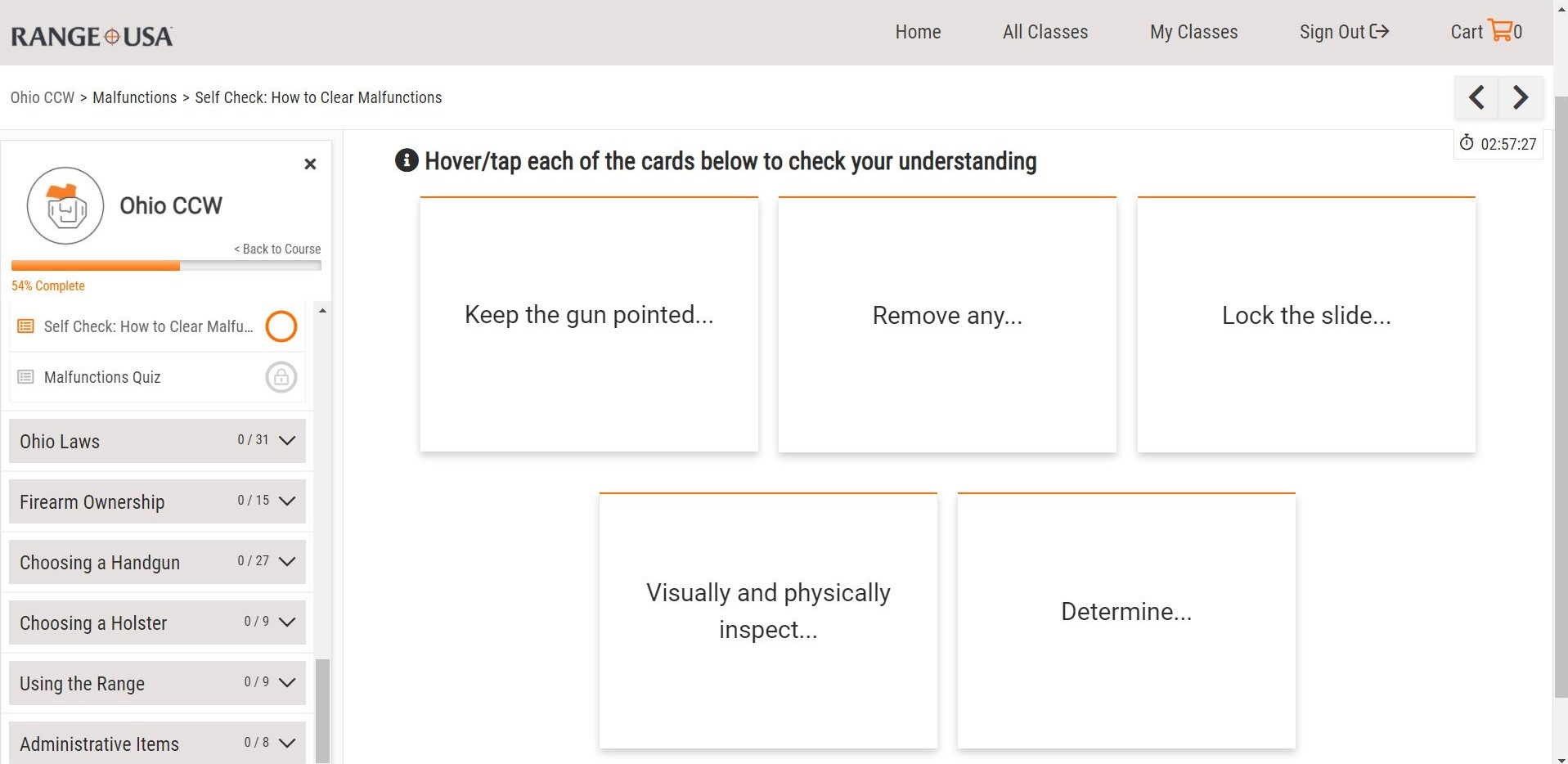Click the lesson timer stopwatch icon
The height and width of the screenshot is (764, 1568).
click(1467, 143)
